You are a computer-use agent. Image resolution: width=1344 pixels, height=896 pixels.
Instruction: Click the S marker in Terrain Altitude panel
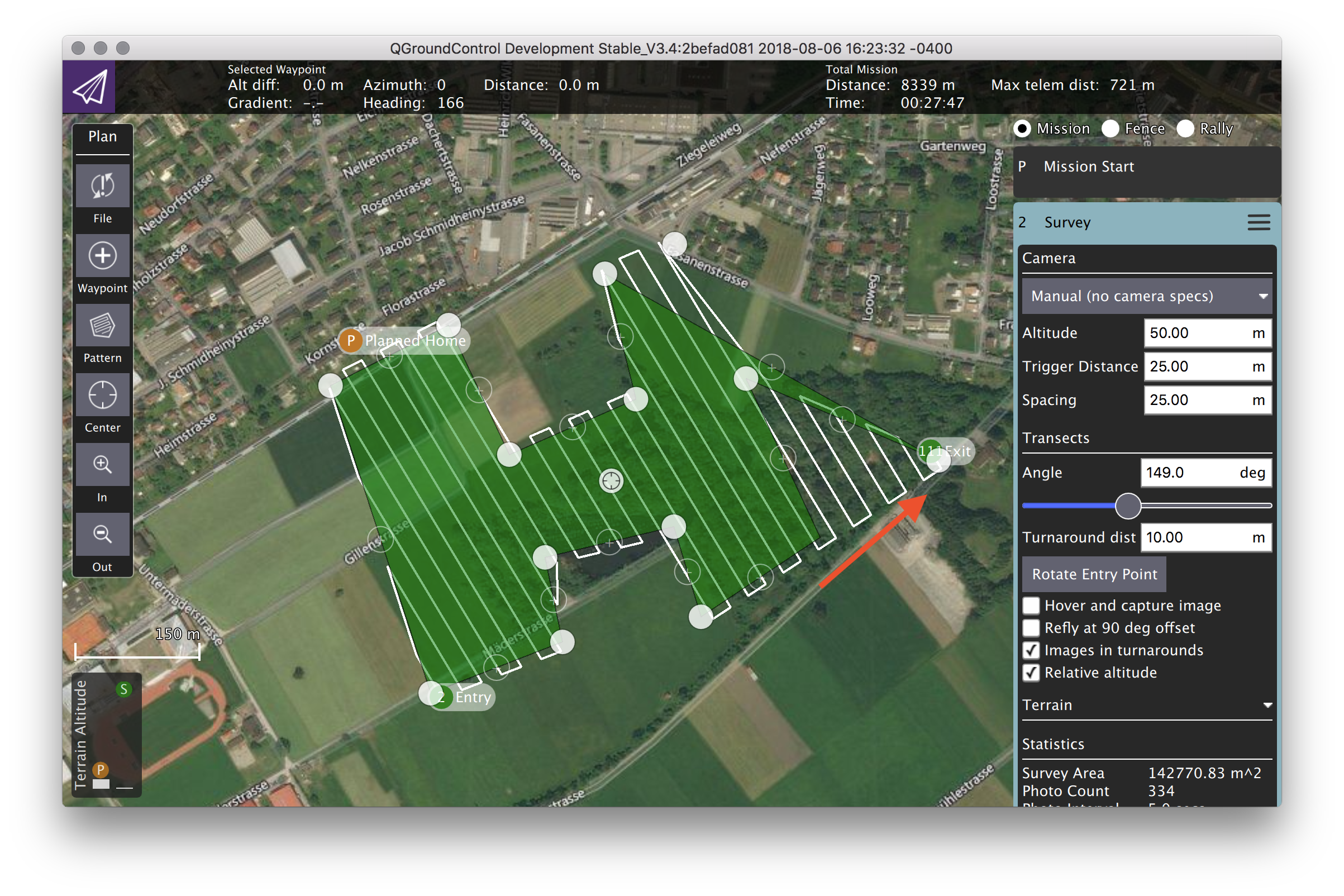coord(123,690)
